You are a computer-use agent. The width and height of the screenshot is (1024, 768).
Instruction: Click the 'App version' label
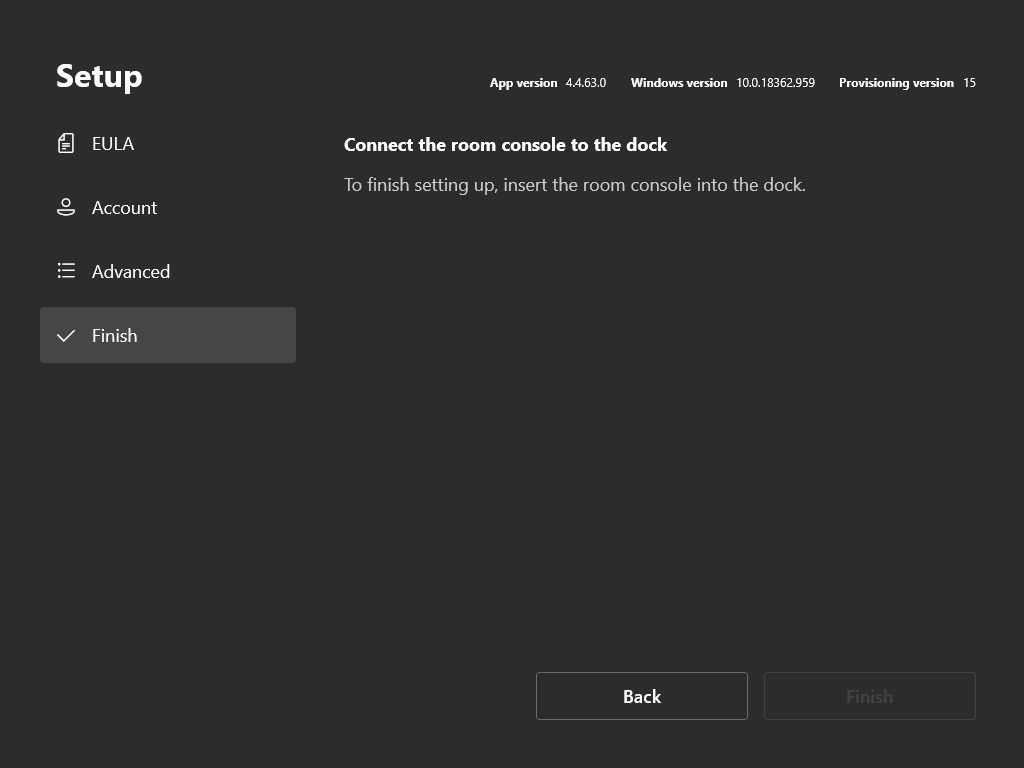pos(523,83)
